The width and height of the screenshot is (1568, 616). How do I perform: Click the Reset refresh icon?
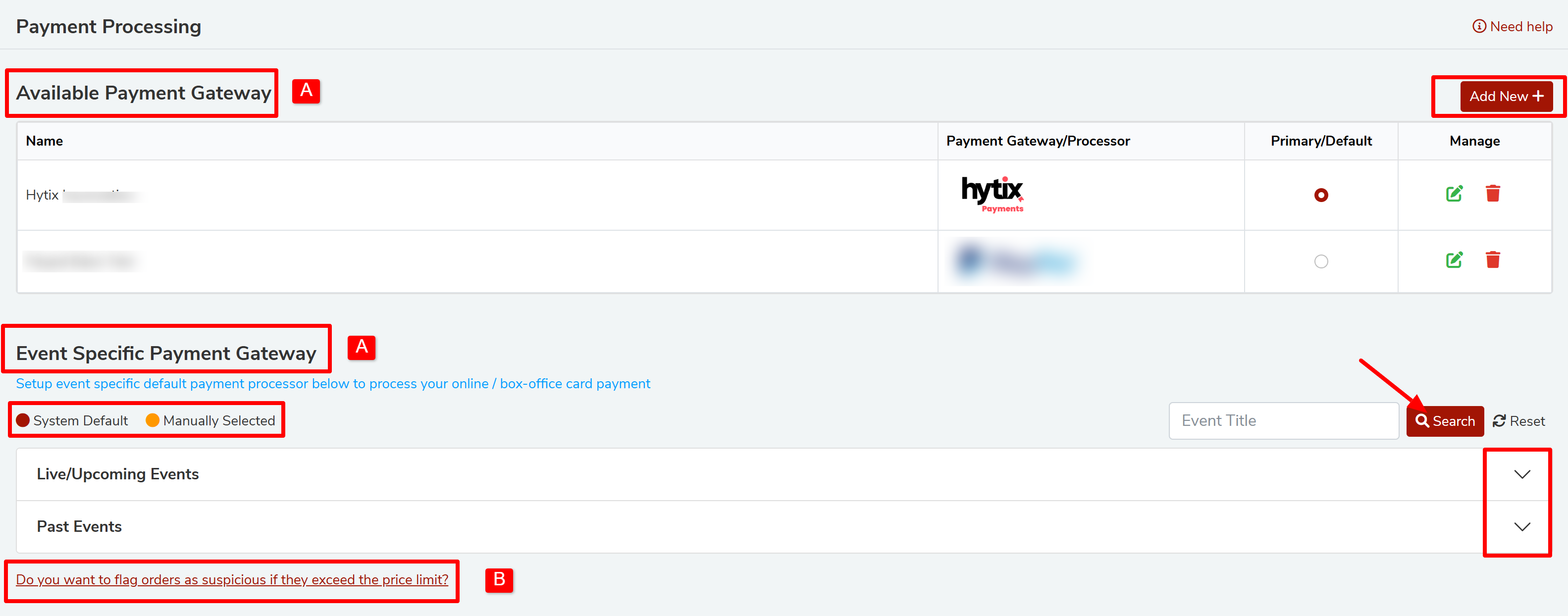[x=1499, y=421]
